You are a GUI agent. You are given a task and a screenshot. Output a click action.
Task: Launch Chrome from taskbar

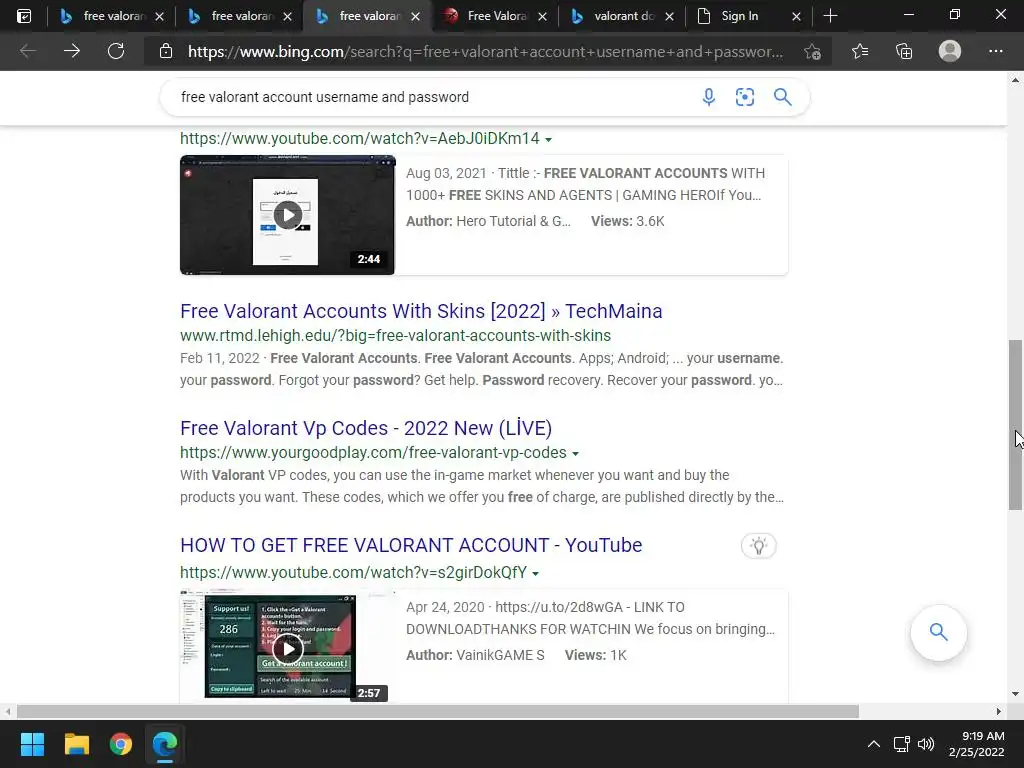121,744
